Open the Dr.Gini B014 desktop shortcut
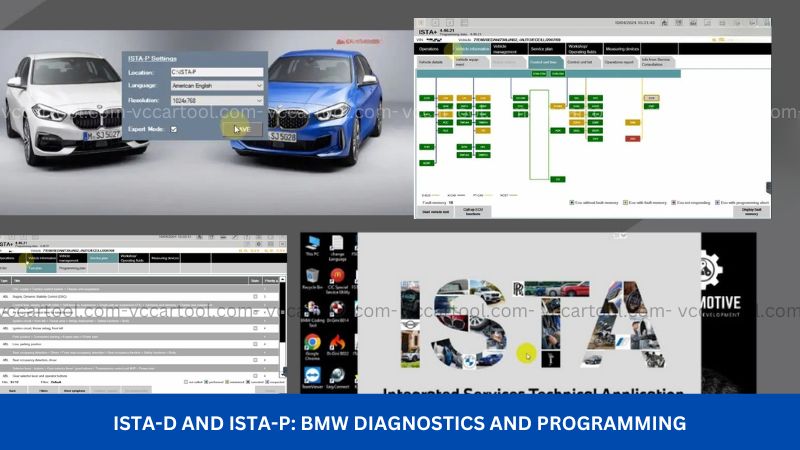800x450 pixels. click(337, 312)
